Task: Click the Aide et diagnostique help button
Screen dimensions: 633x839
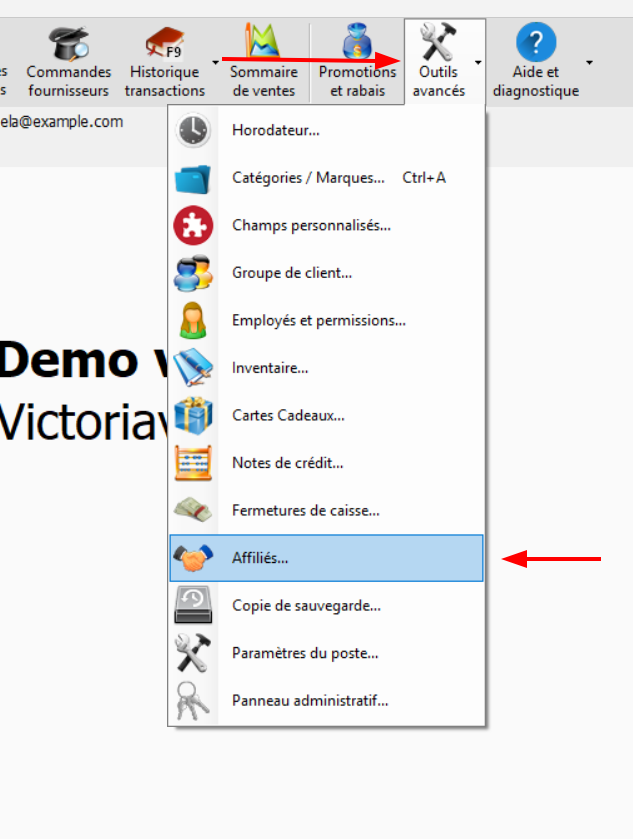Action: pyautogui.click(x=536, y=62)
